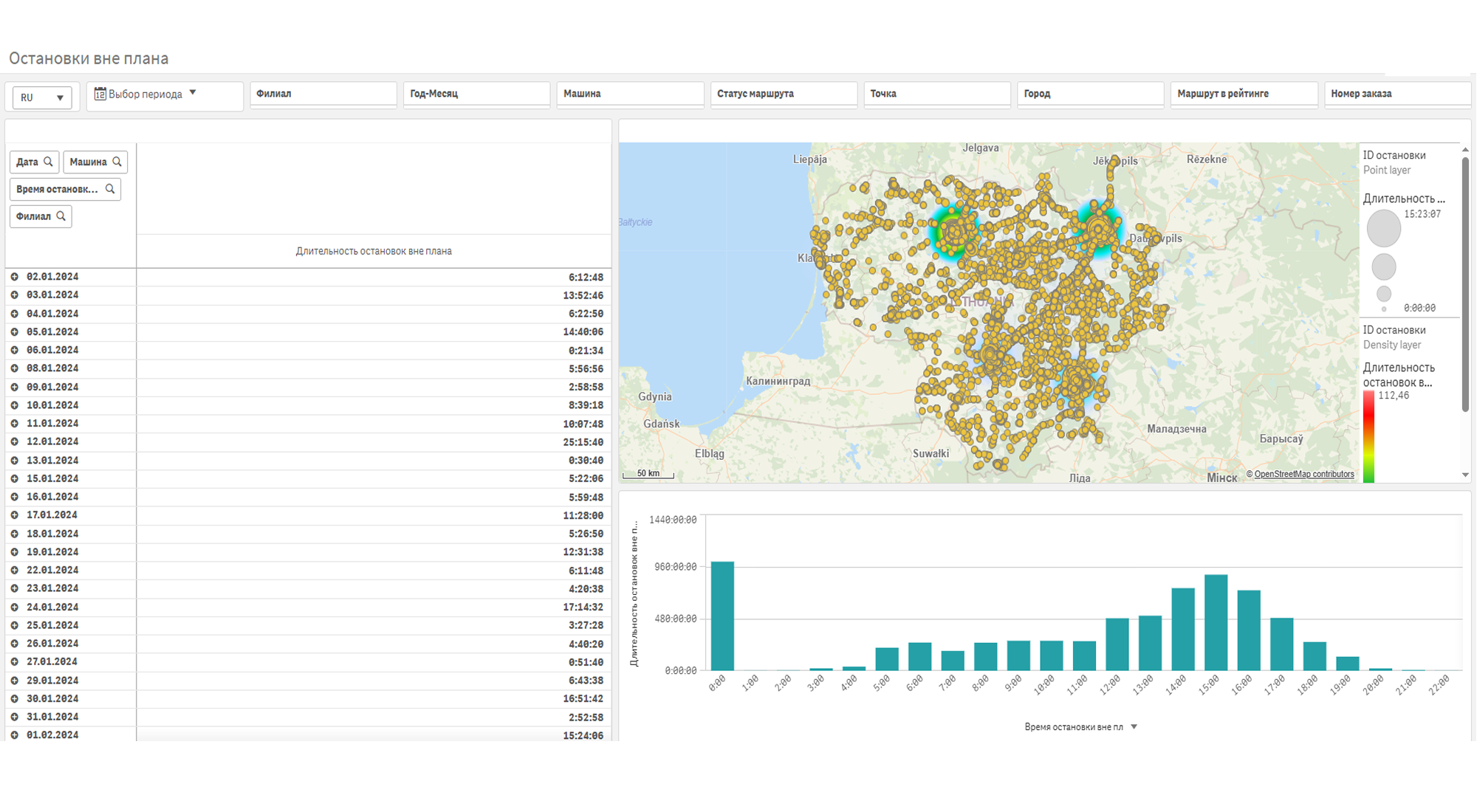Expand the 29.01.2024 row
Screen dimensions: 1477x812
click(14, 681)
